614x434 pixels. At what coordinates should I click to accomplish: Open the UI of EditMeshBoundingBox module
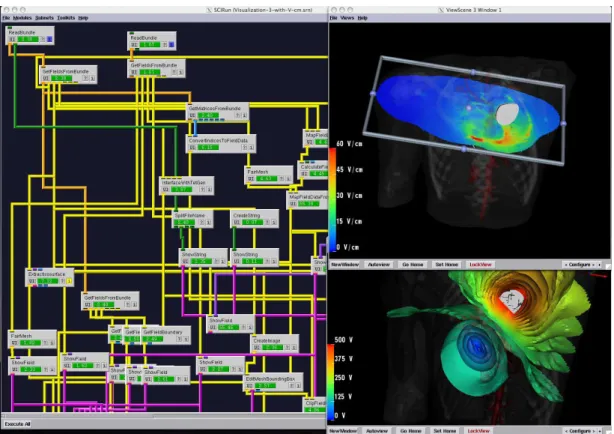249,386
